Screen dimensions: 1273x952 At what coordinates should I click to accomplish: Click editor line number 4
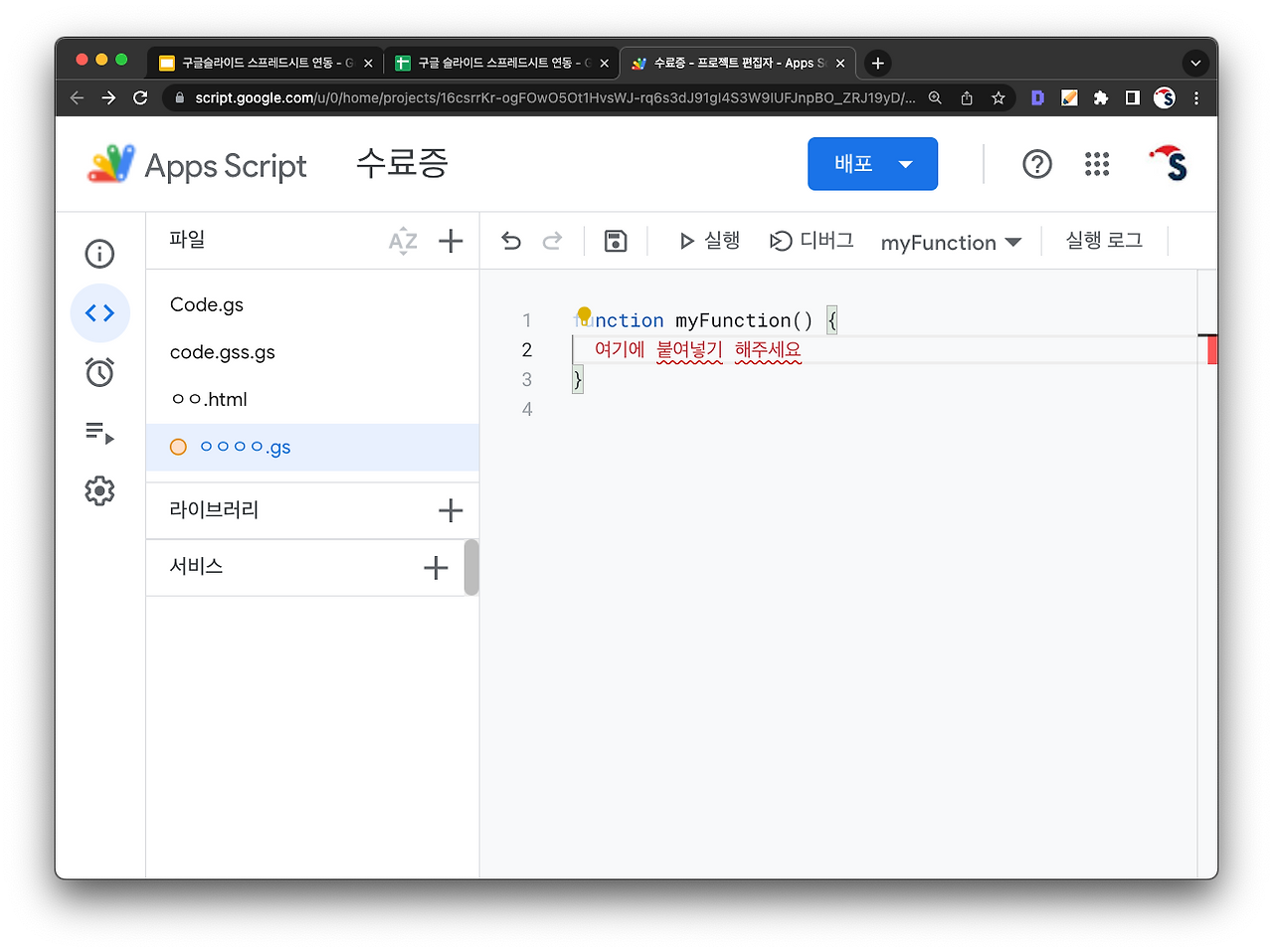coord(527,410)
